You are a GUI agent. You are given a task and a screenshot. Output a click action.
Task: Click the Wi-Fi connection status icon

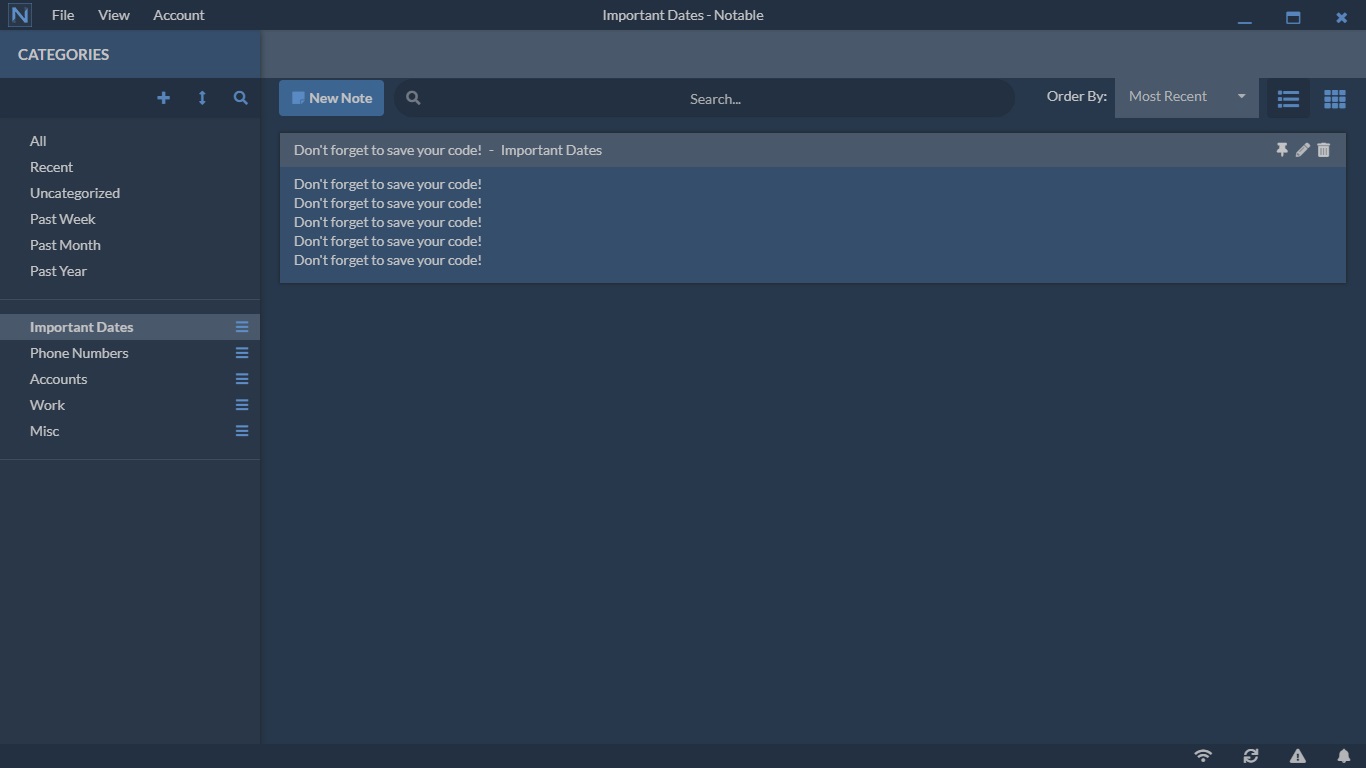(x=1203, y=756)
